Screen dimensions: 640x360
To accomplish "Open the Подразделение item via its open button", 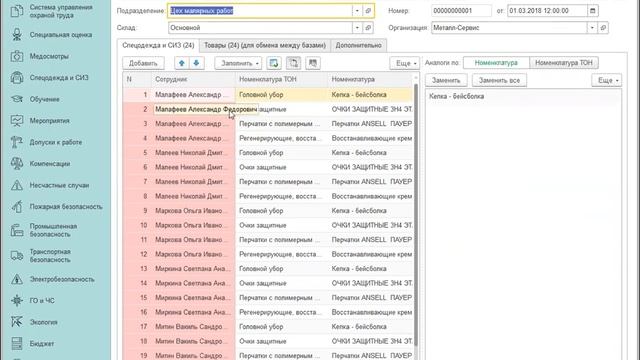I will coord(368,11).
